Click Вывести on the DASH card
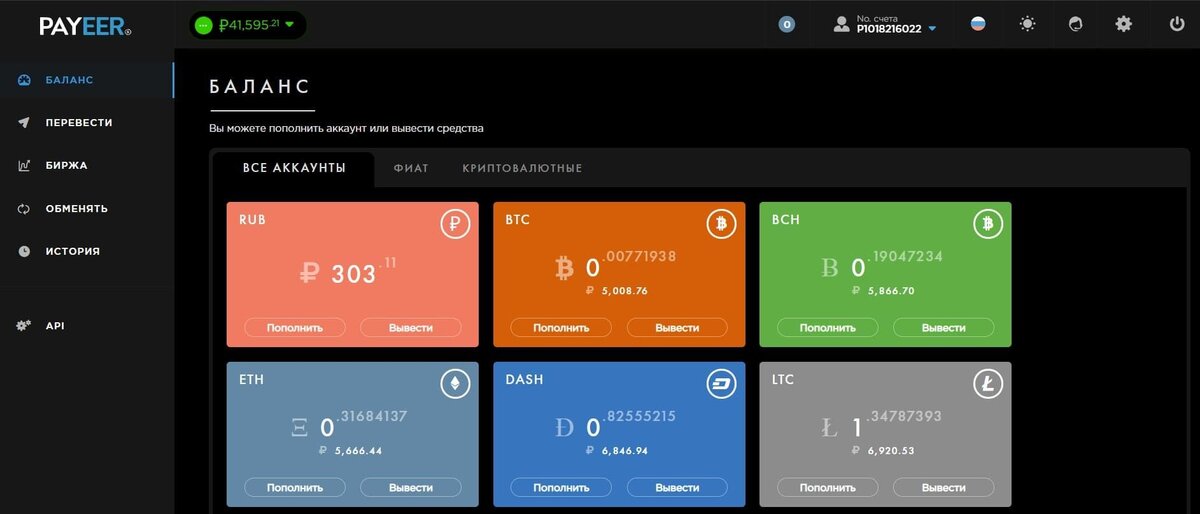The image size is (1200, 514). [677, 488]
